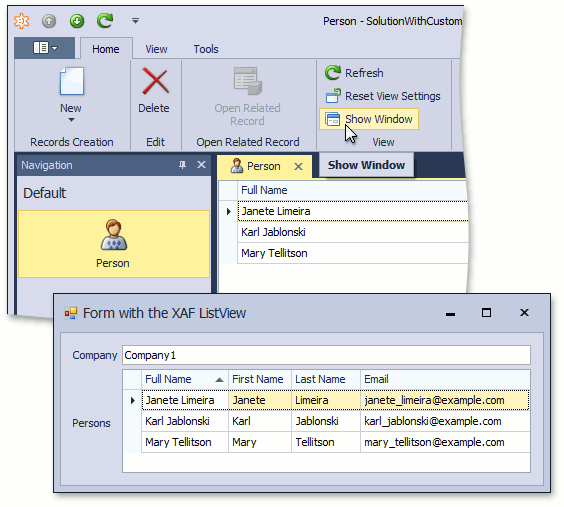The height and width of the screenshot is (507, 564).
Task: Click the Company text field
Action: (326, 355)
